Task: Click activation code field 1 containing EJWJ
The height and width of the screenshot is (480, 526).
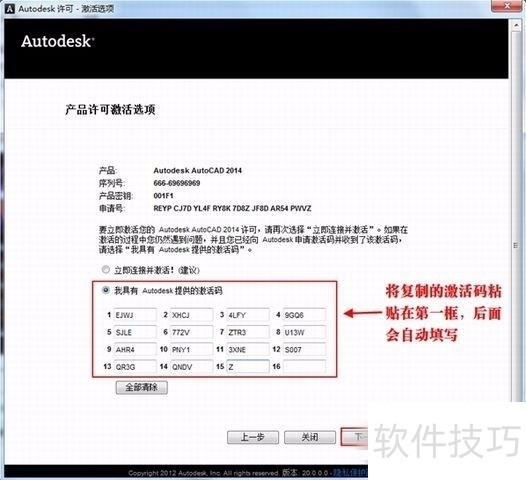Action: pos(135,315)
